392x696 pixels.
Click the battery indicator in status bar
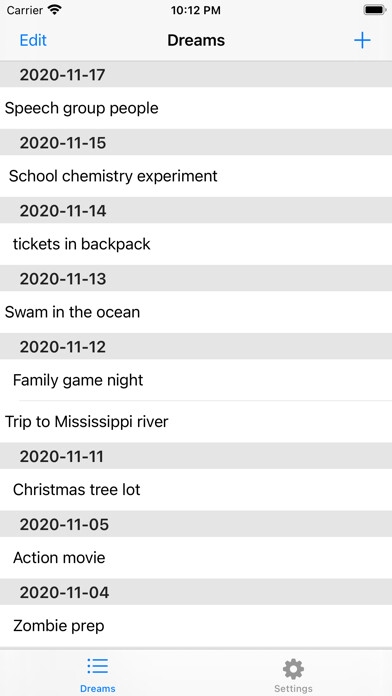coord(375,11)
